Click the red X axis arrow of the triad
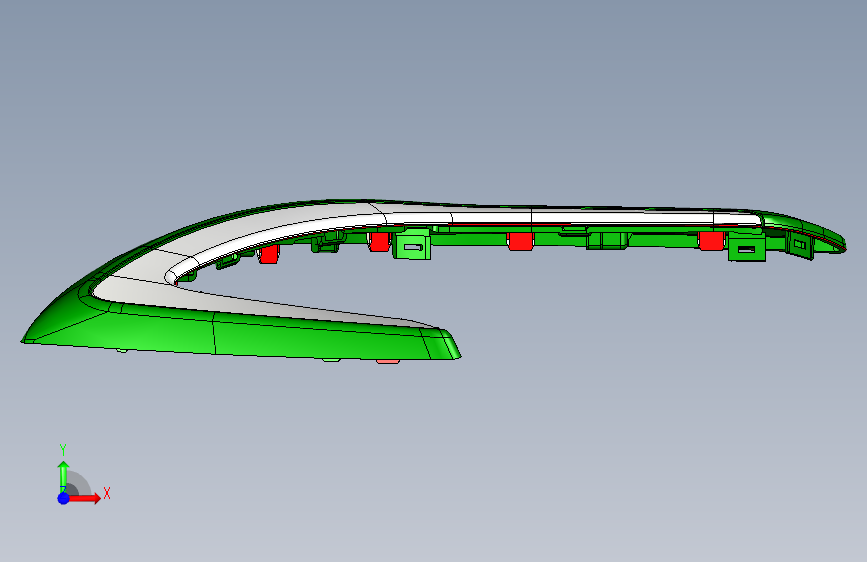The height and width of the screenshot is (562, 867). click(x=84, y=498)
